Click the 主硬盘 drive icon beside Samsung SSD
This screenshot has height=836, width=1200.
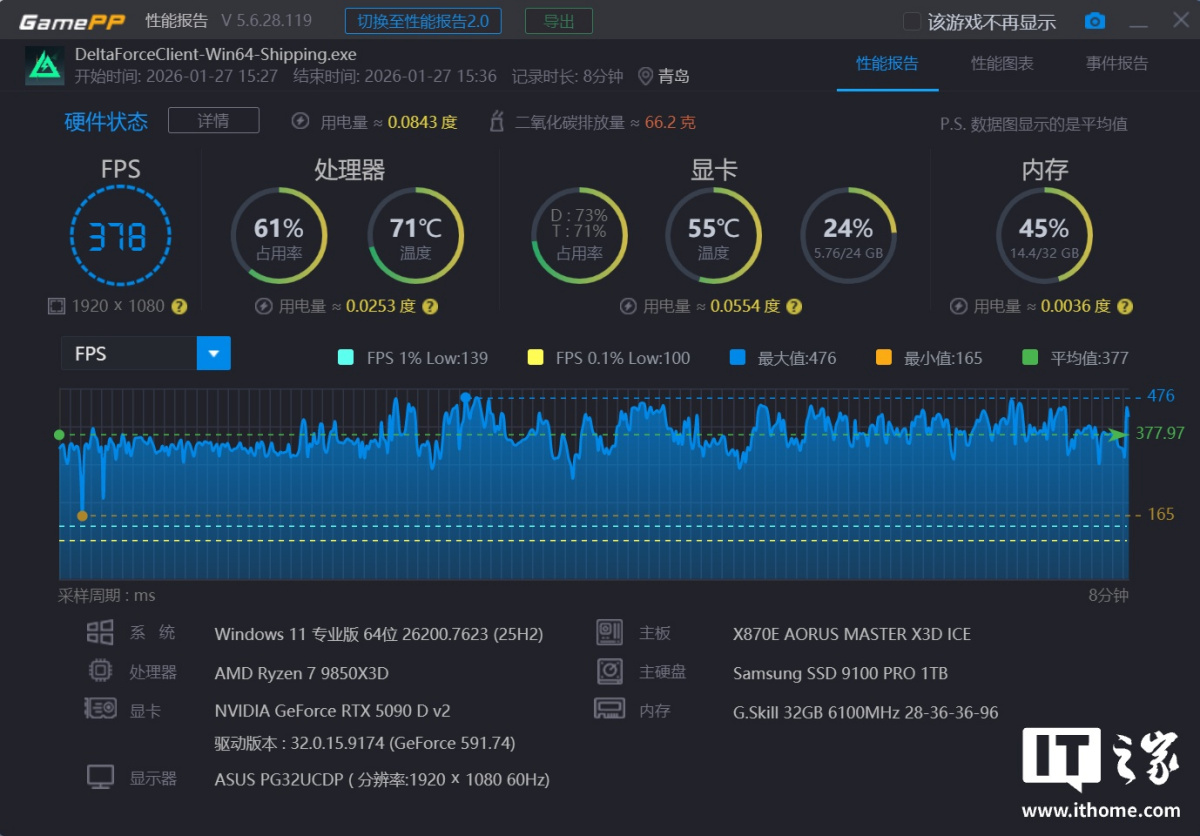click(608, 671)
